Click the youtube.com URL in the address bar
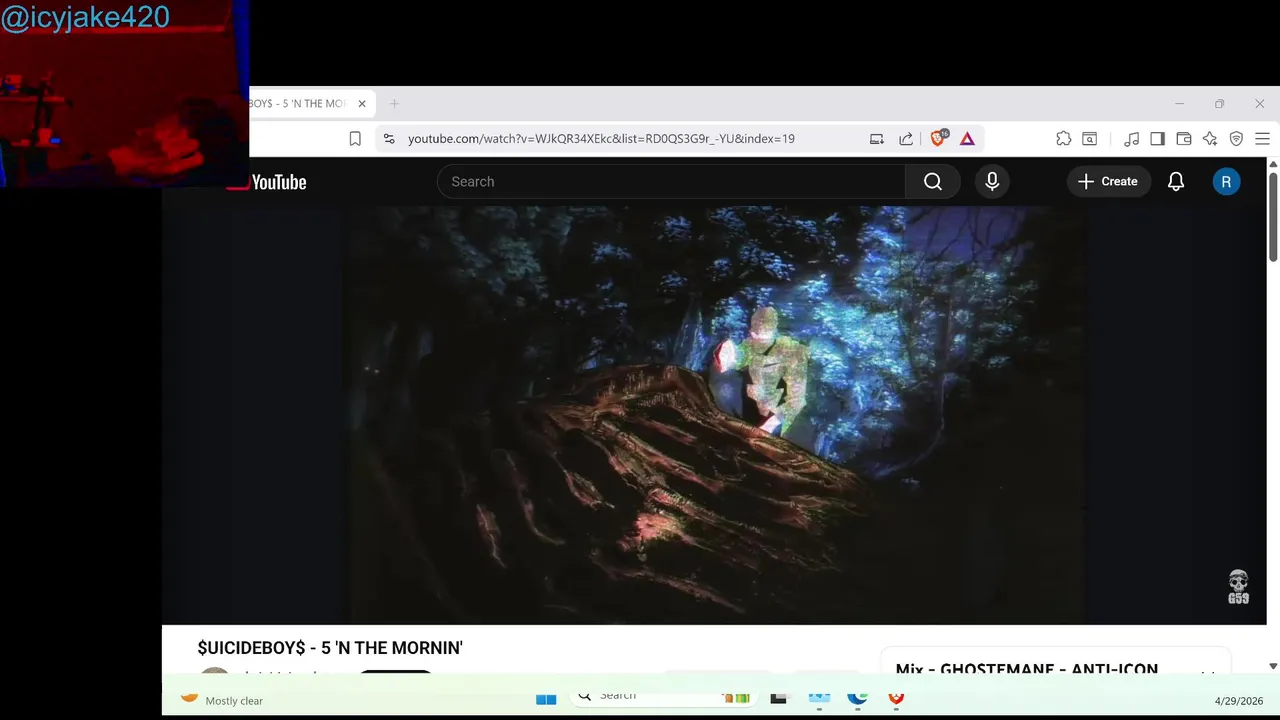The image size is (1280, 720). (601, 139)
